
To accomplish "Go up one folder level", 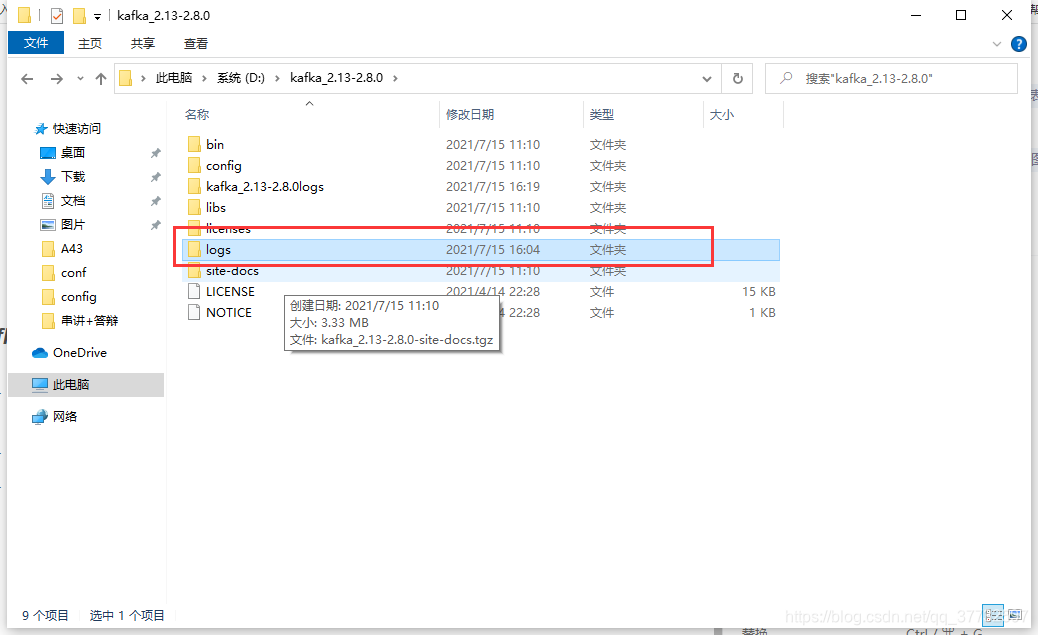I will click(101, 79).
